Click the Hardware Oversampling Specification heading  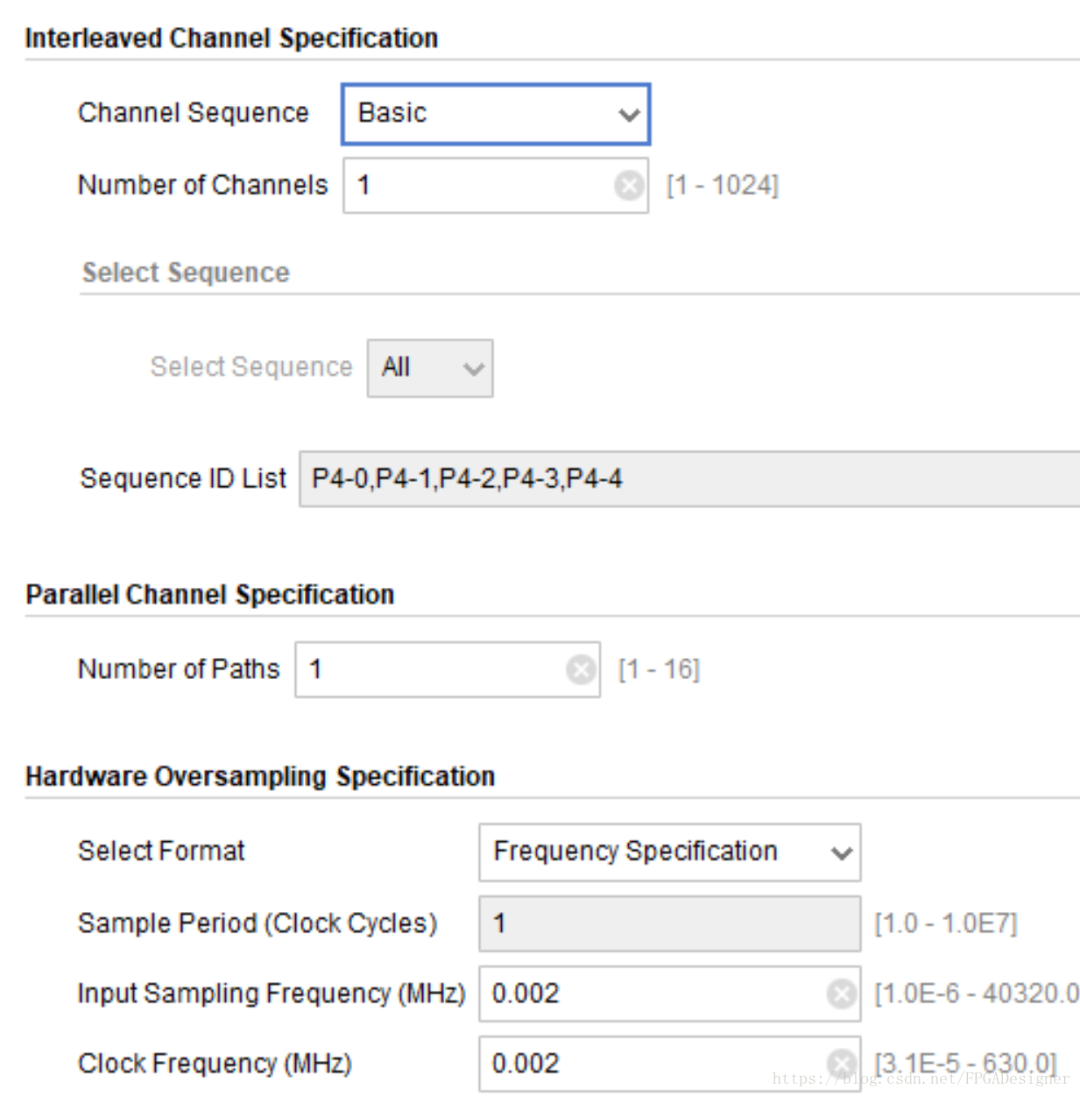pos(260,777)
